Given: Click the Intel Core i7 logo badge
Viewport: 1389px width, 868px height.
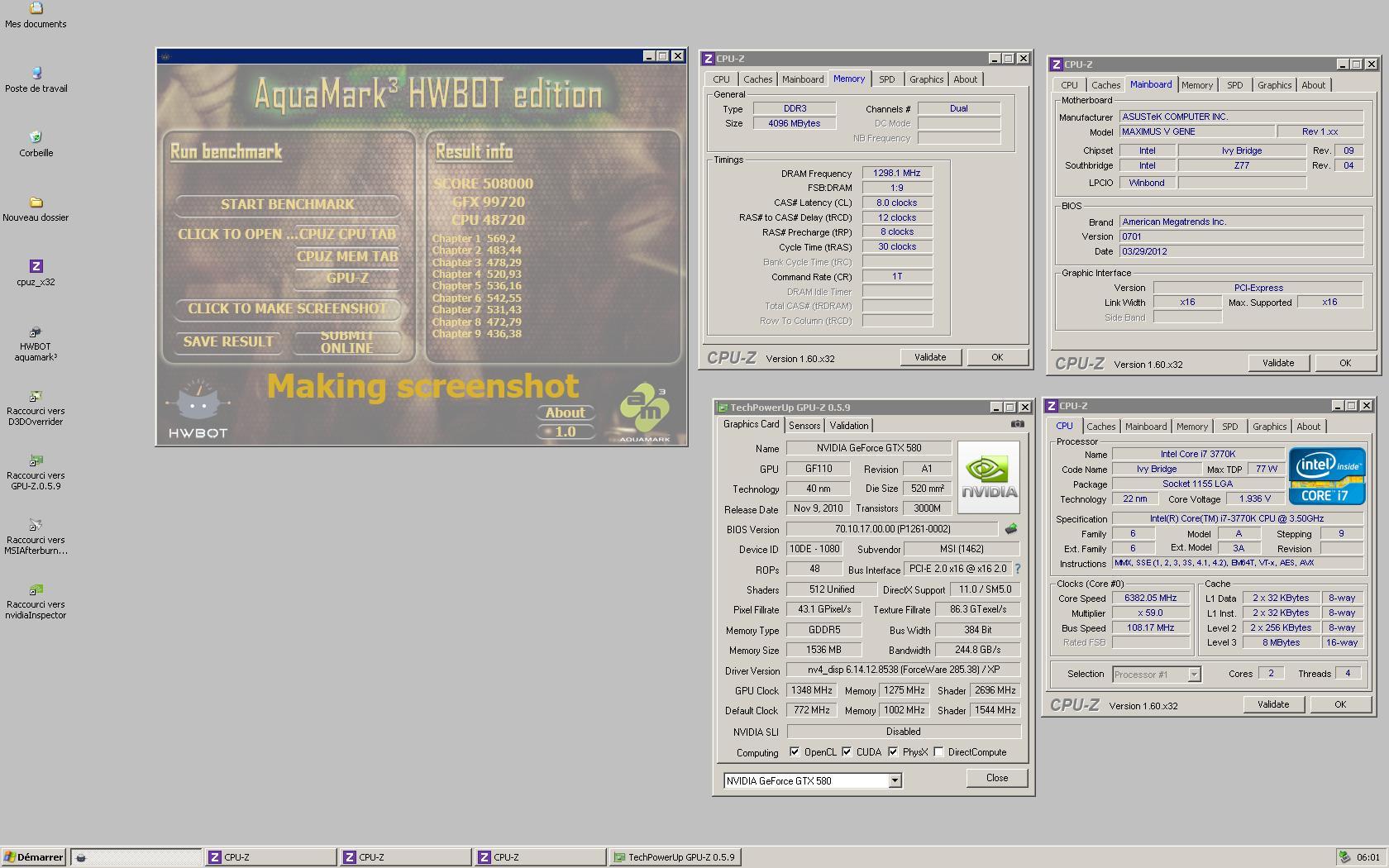Looking at the screenshot, I should click(x=1327, y=476).
